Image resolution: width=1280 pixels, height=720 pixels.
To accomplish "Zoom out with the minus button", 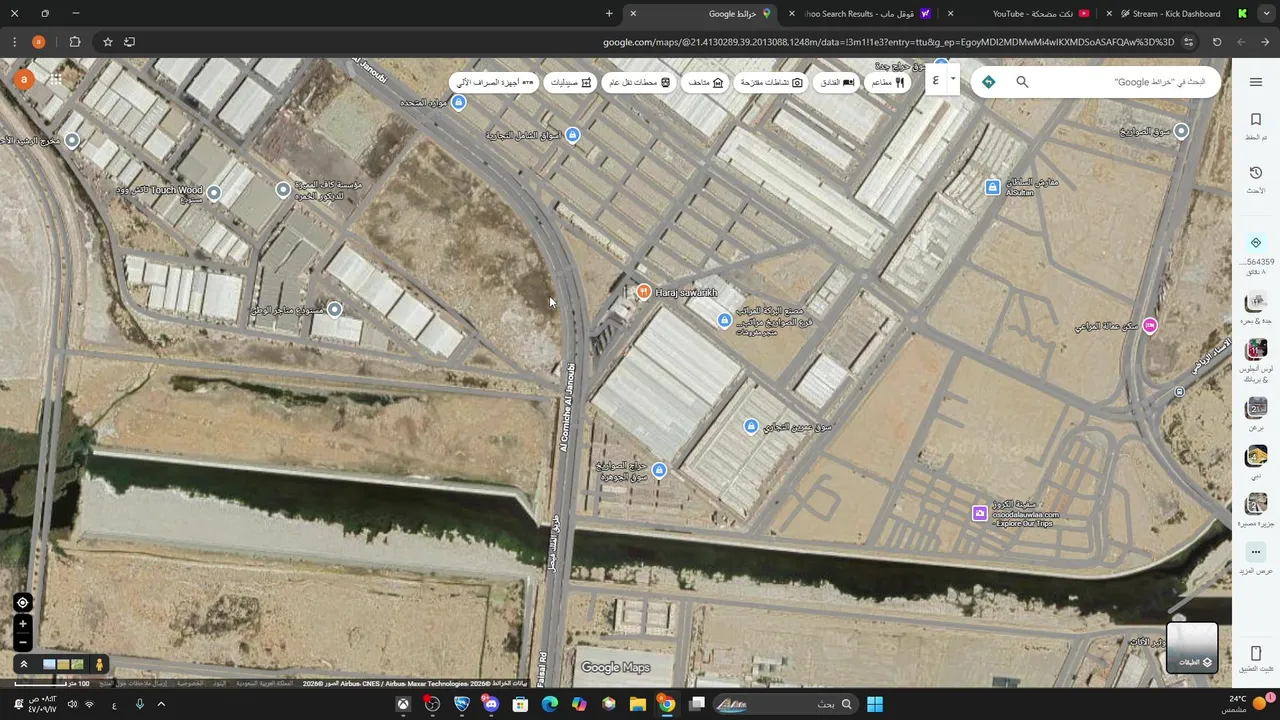I will (22, 642).
